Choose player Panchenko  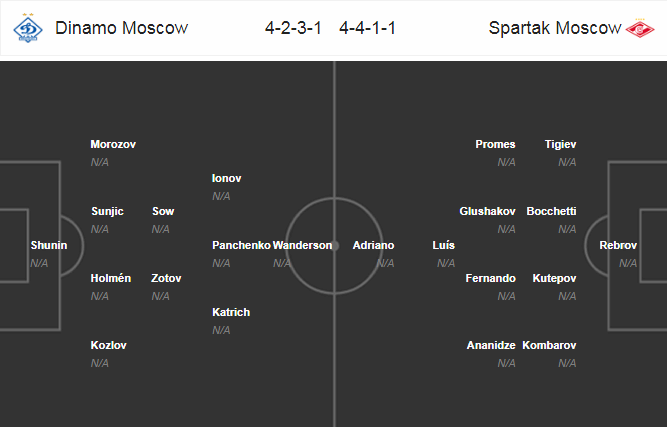(241, 245)
